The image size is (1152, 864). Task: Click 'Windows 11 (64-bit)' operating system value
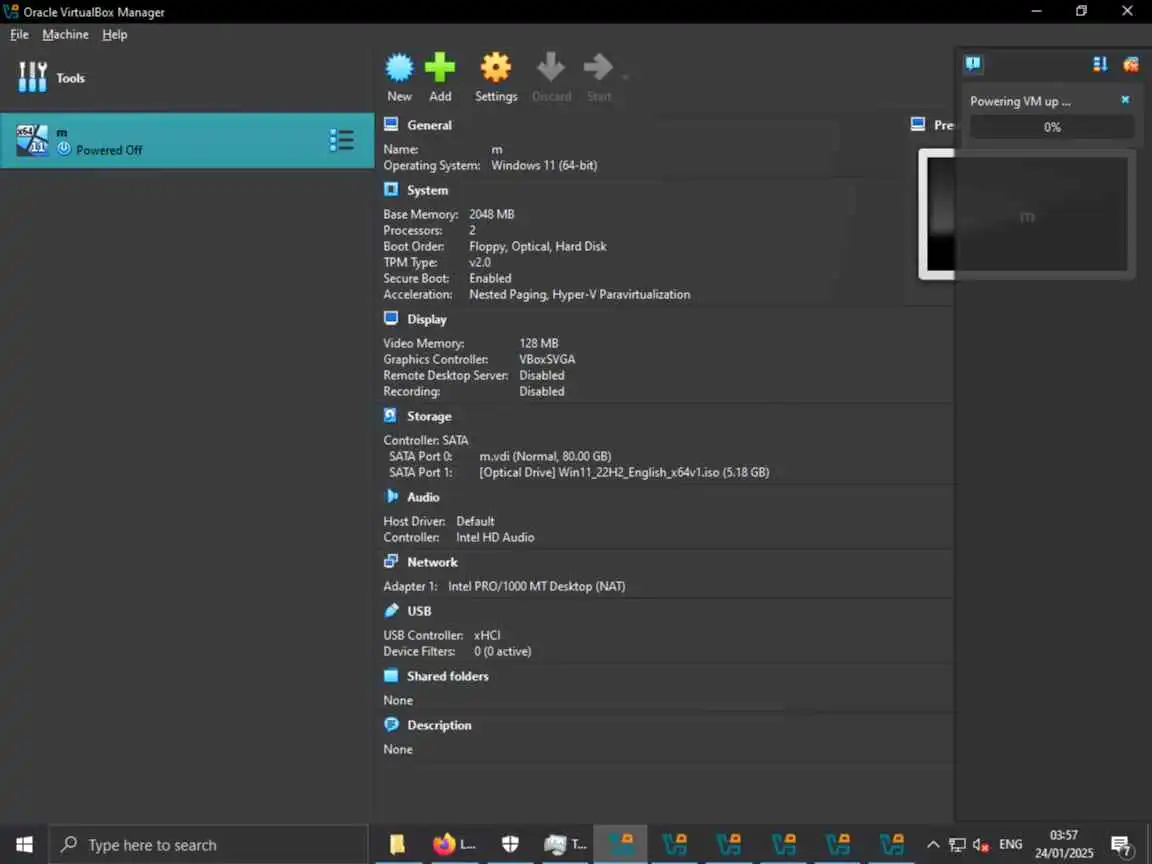[544, 165]
